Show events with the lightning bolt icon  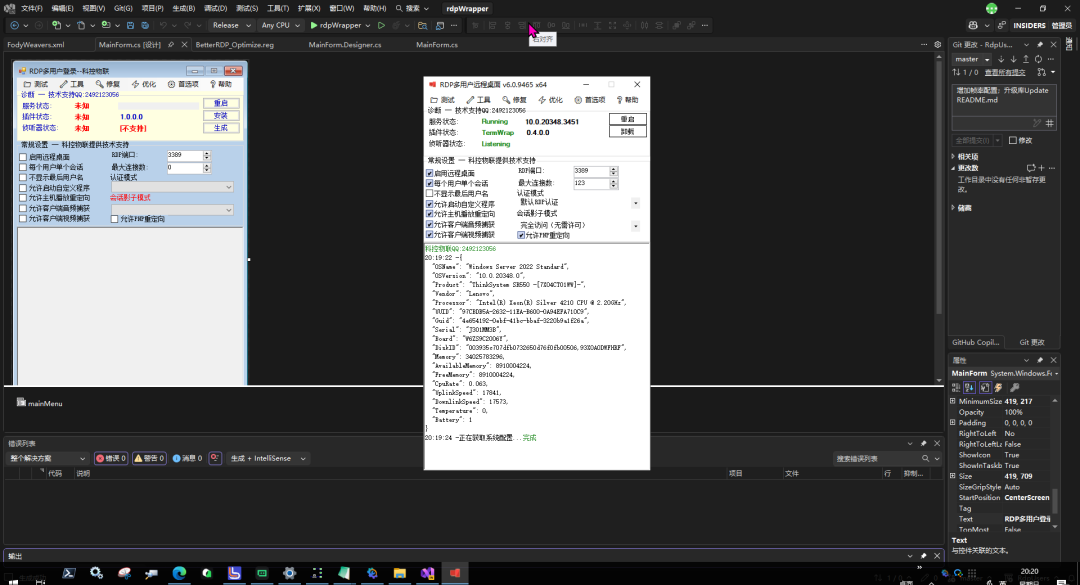[999, 388]
